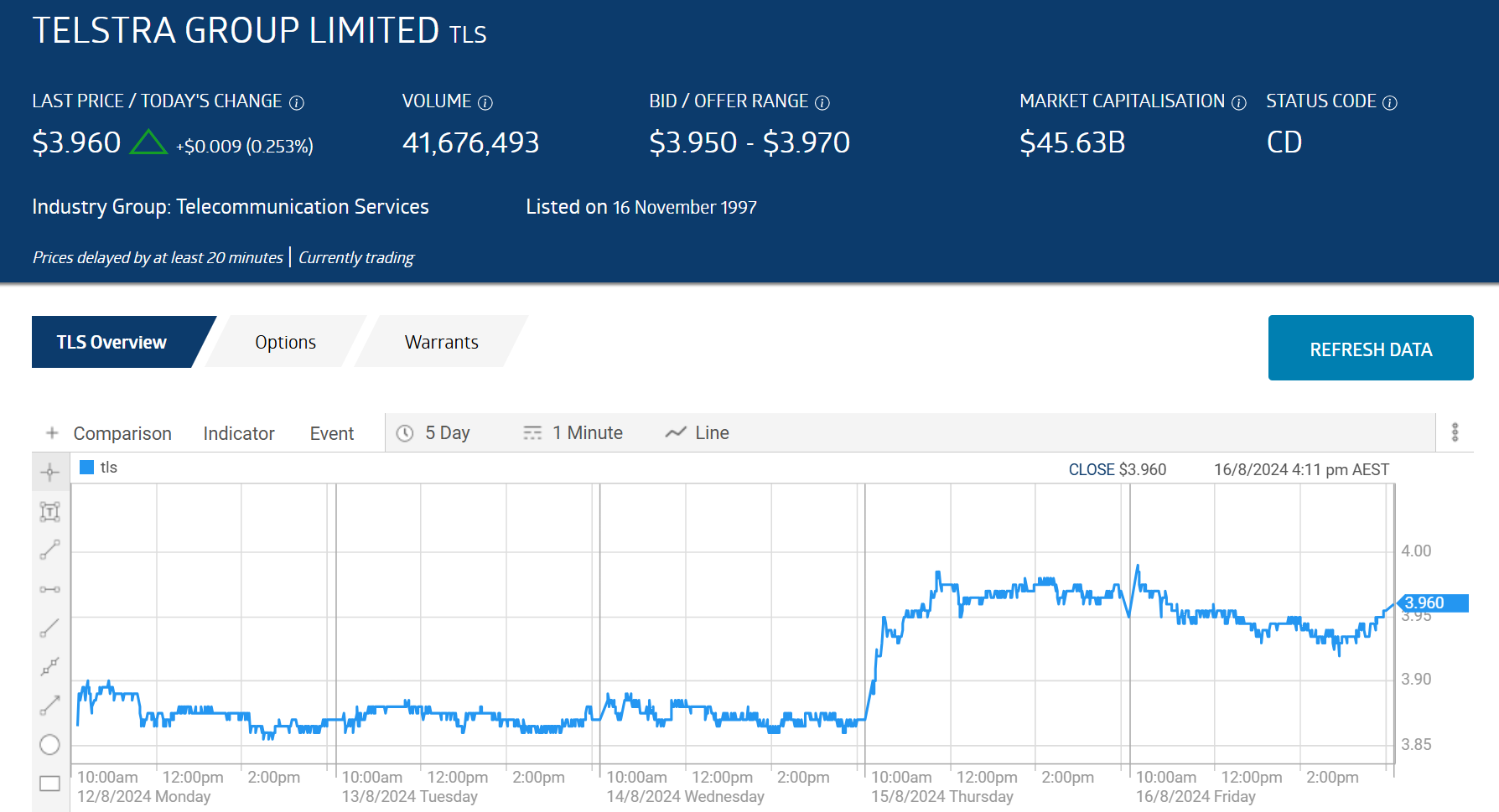Click the Listed on 16 November 1997 text
The width and height of the screenshot is (1499, 812).
(x=641, y=207)
